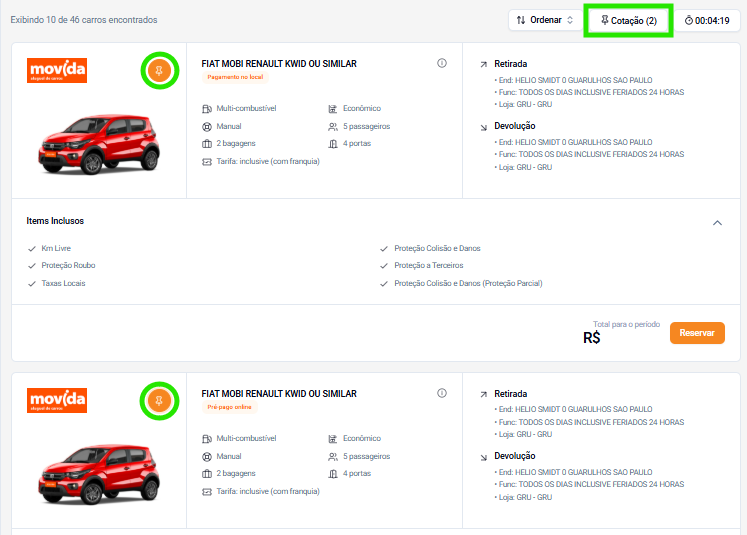The image size is (747, 535).
Task: Click Total para o período label
Action: 626,324
